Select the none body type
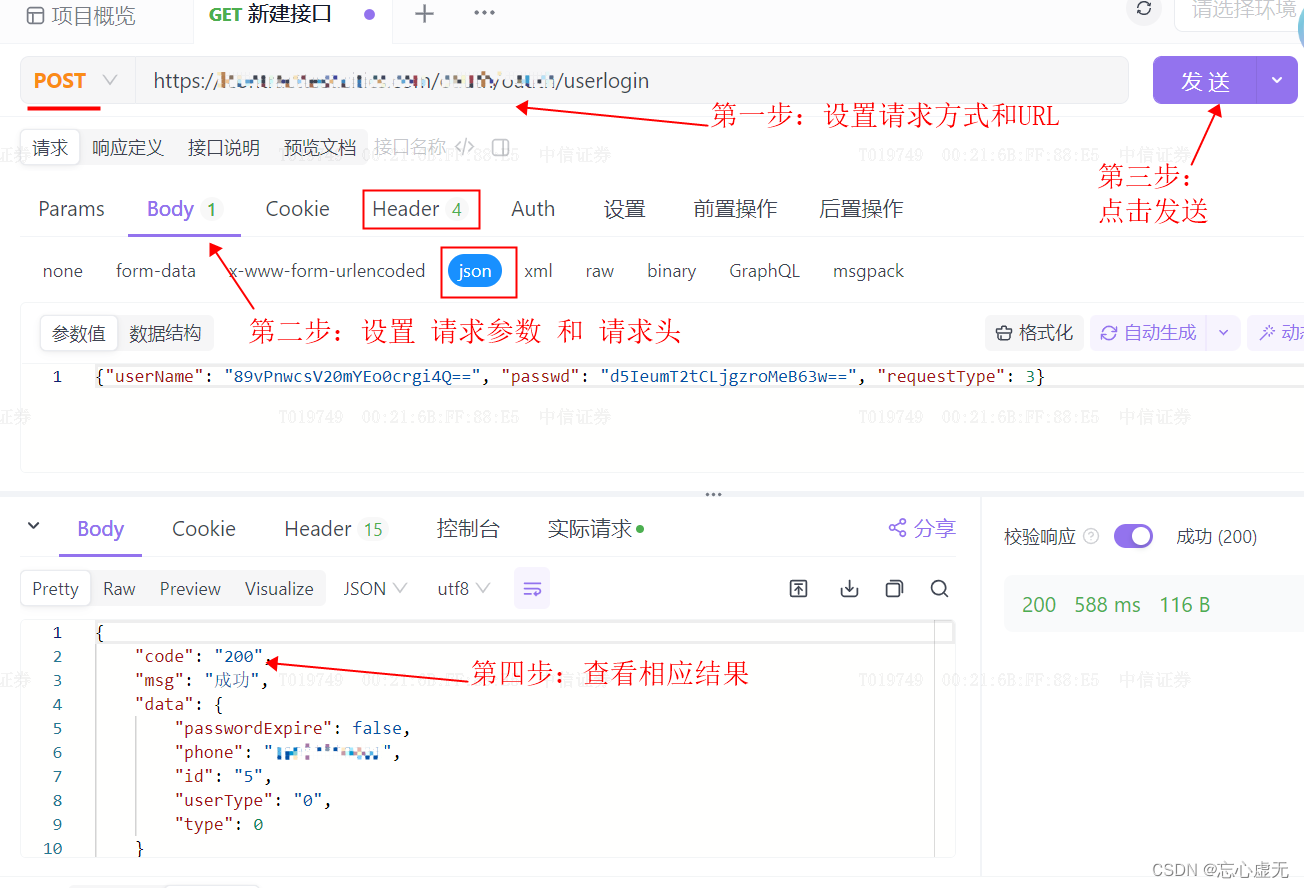The height and width of the screenshot is (888, 1304). click(x=62, y=271)
